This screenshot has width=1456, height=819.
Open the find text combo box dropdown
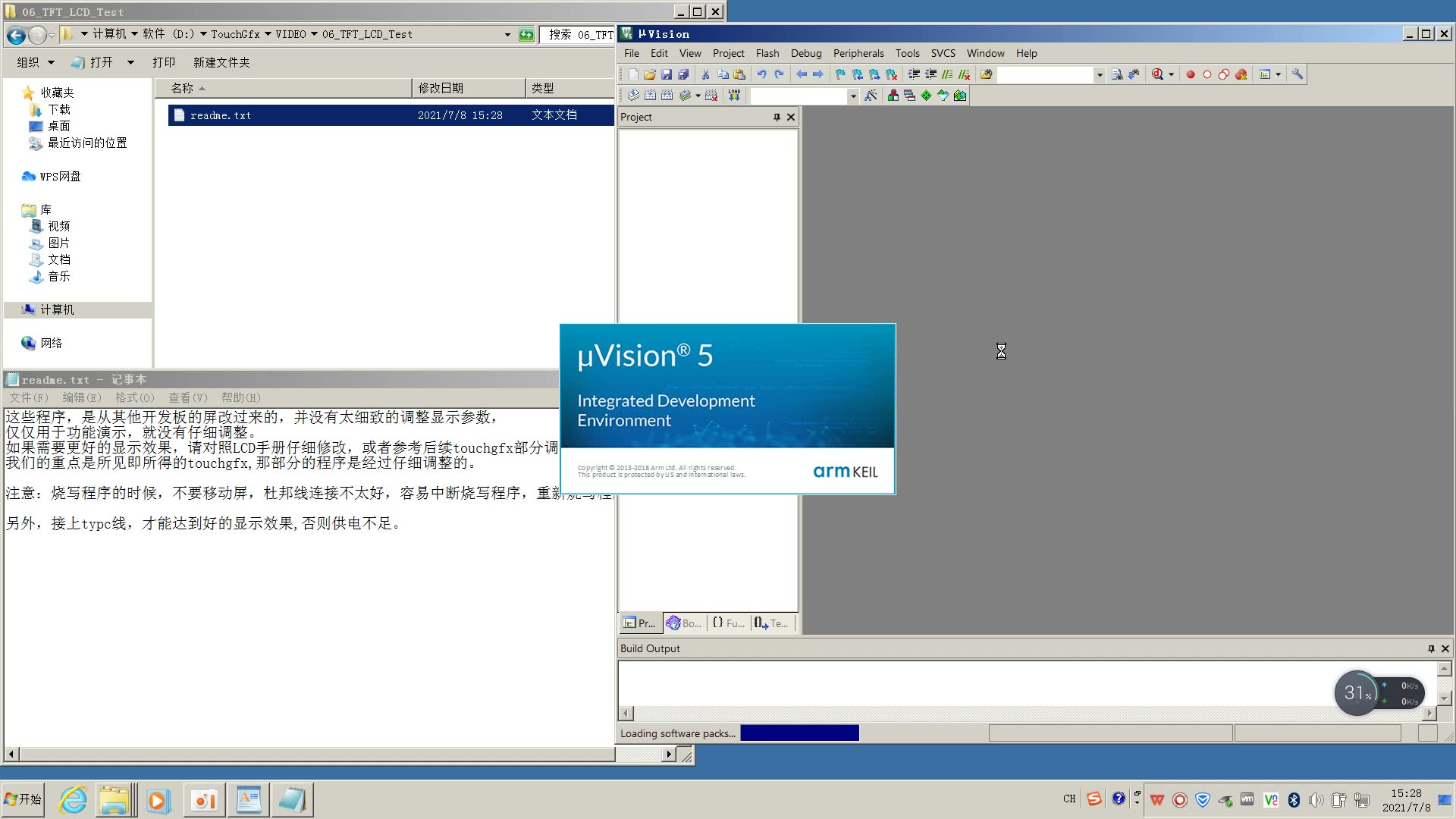(x=1099, y=74)
